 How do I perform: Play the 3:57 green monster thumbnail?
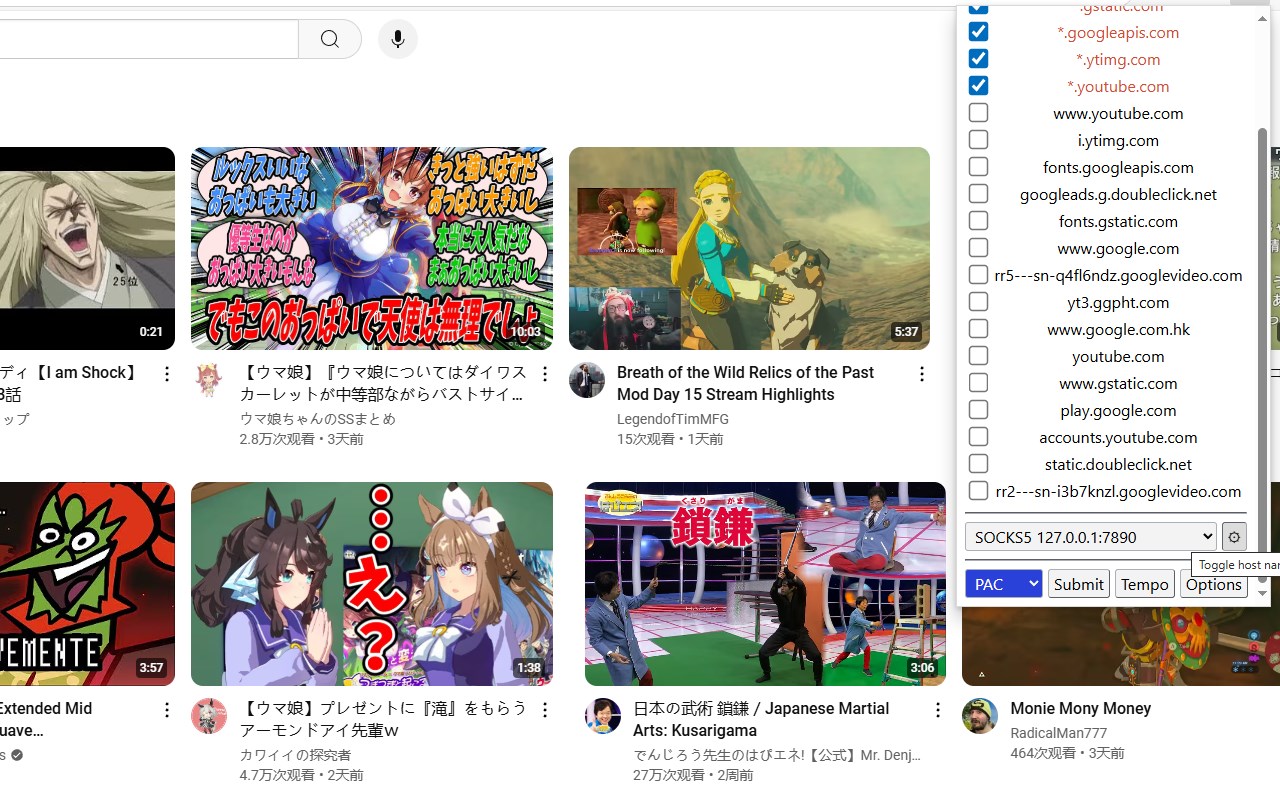tap(87, 584)
